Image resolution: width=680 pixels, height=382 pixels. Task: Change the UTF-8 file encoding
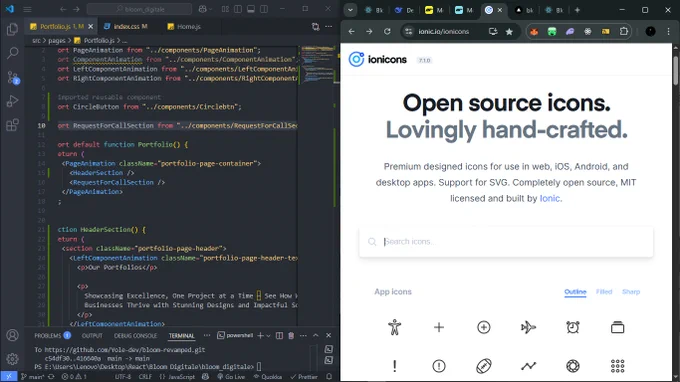[x=123, y=377]
